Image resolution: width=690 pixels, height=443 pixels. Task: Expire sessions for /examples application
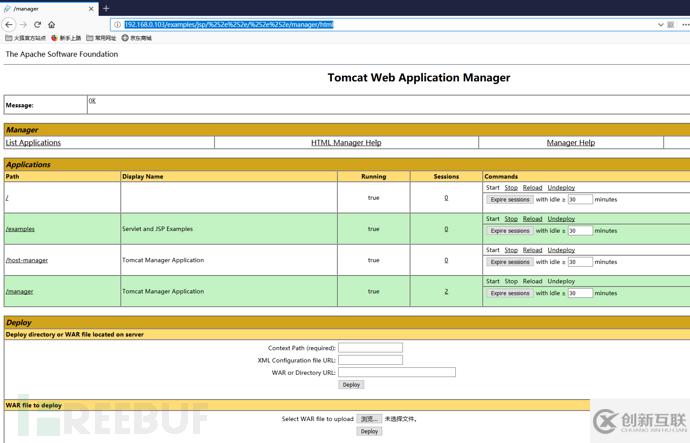pyautogui.click(x=510, y=231)
